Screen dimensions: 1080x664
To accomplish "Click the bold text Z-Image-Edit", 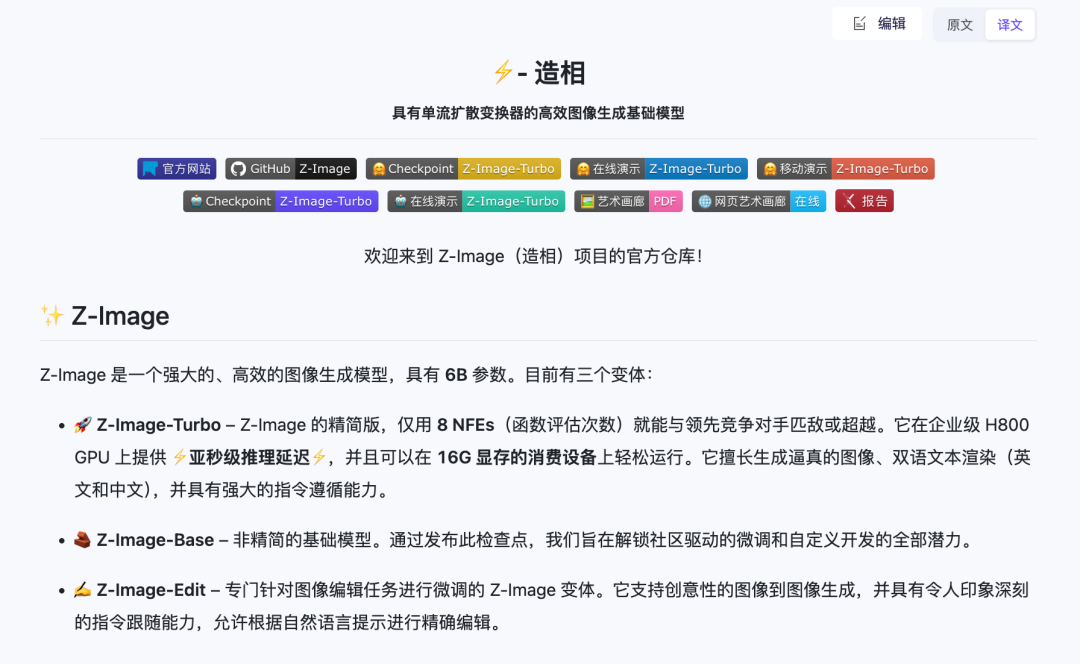I will point(151,590).
